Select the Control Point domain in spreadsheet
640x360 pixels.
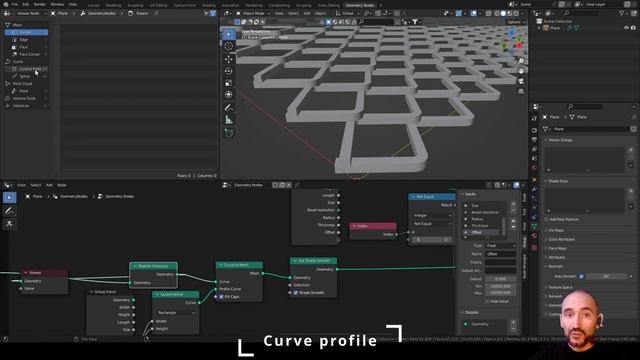27,69
